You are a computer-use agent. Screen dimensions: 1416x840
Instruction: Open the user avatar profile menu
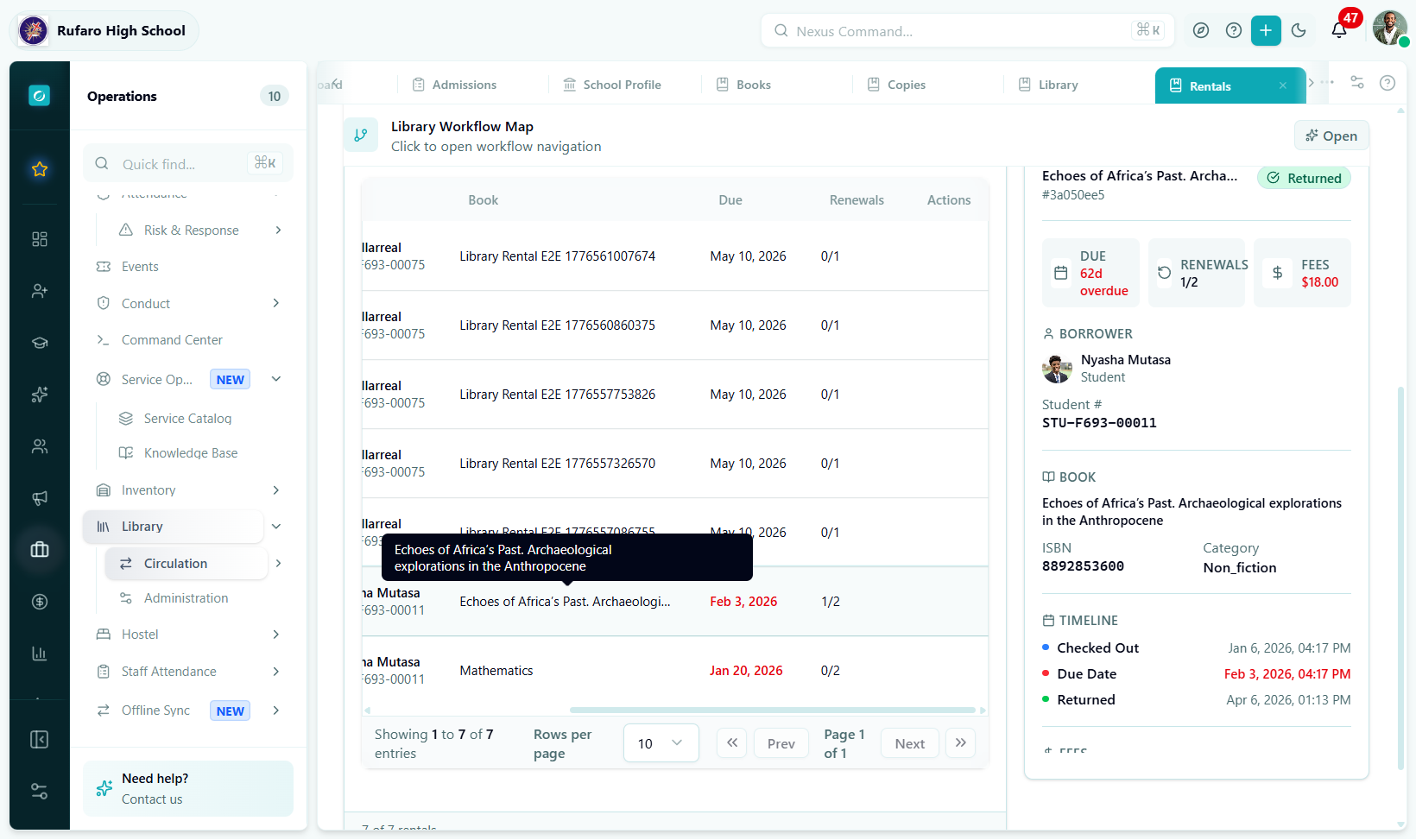(x=1389, y=28)
